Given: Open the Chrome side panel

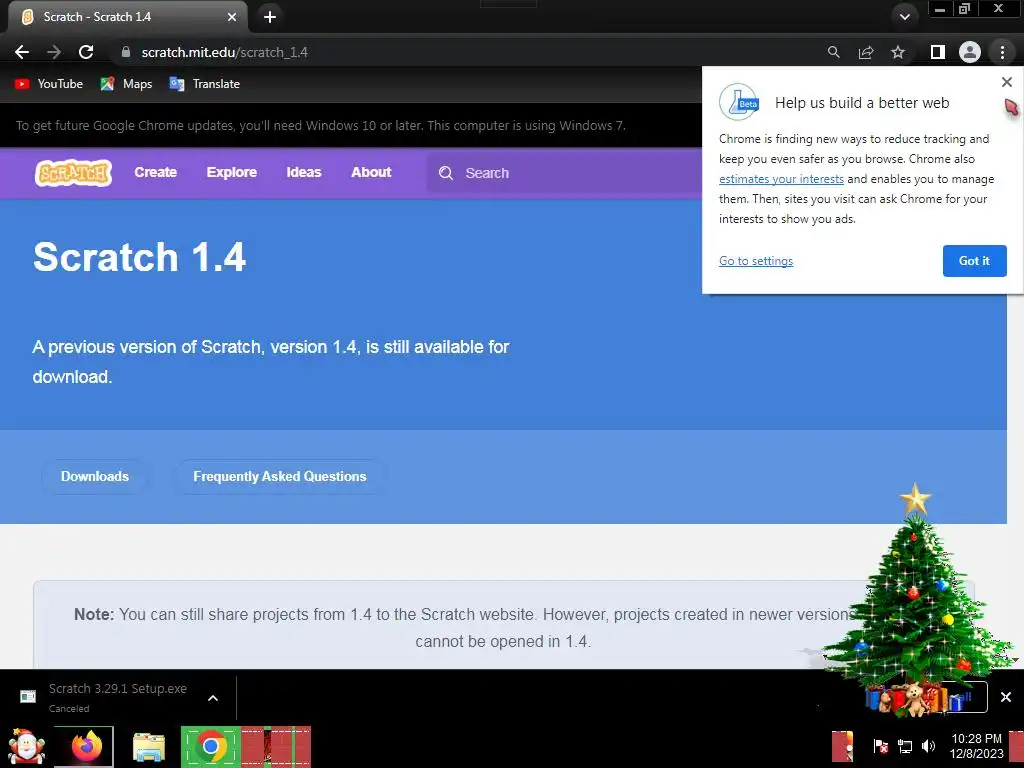Looking at the screenshot, I should [x=938, y=52].
